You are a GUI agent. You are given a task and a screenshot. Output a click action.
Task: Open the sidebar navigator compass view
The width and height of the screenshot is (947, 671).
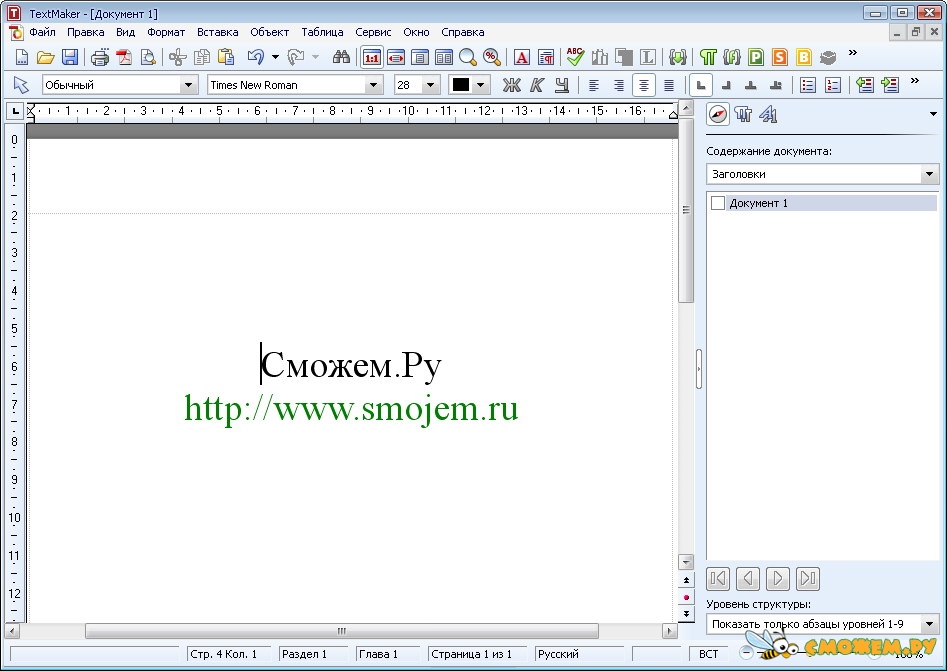click(718, 114)
